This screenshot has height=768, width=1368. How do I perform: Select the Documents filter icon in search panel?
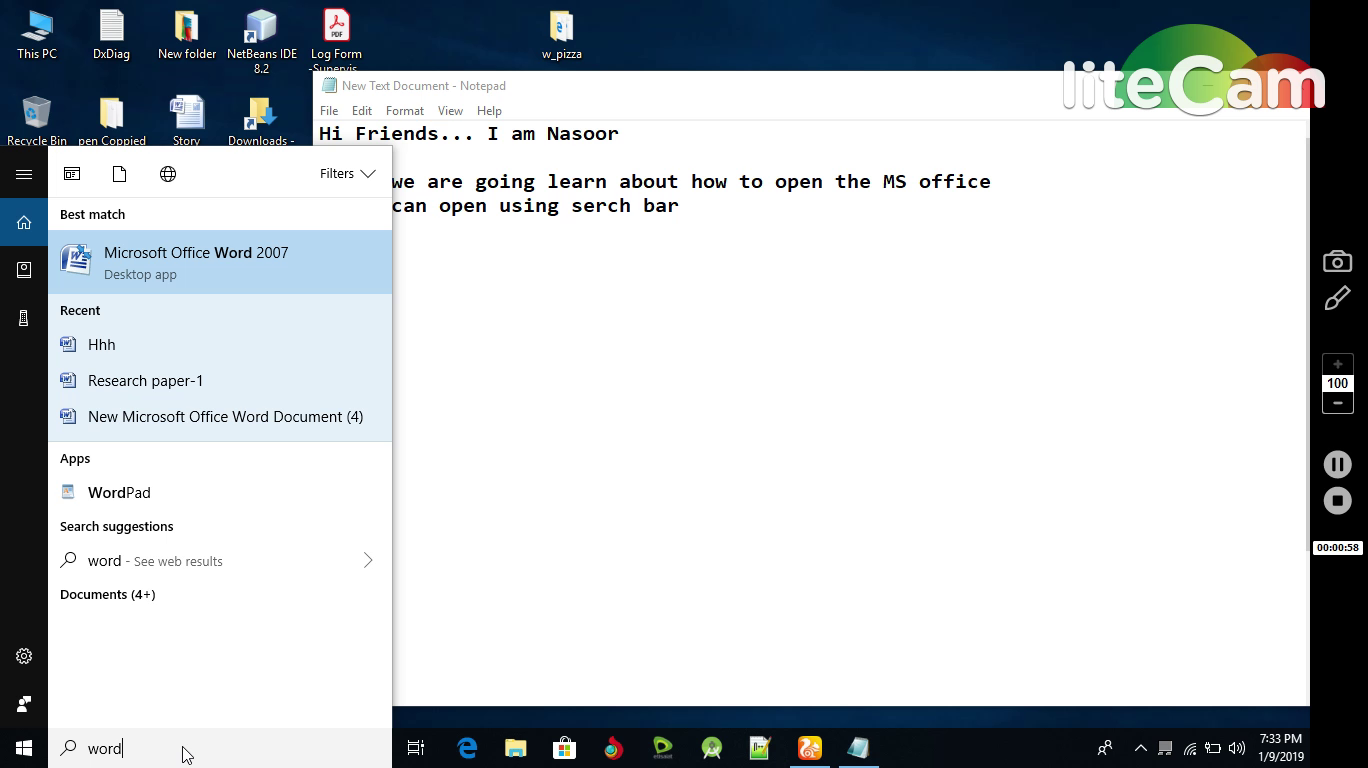(x=120, y=173)
